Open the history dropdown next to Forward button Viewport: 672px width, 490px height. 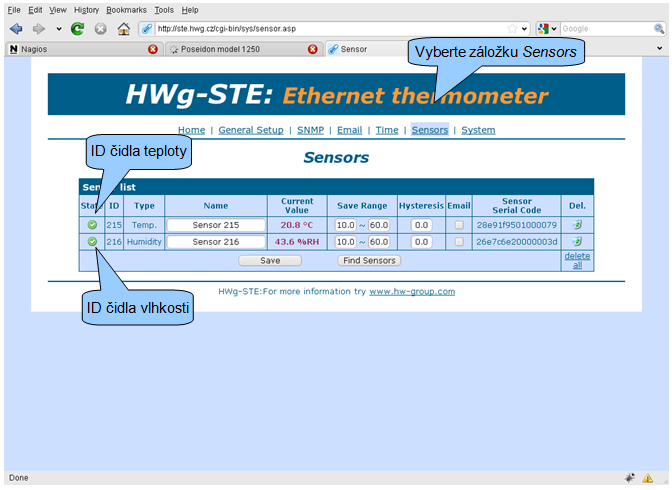point(59,29)
